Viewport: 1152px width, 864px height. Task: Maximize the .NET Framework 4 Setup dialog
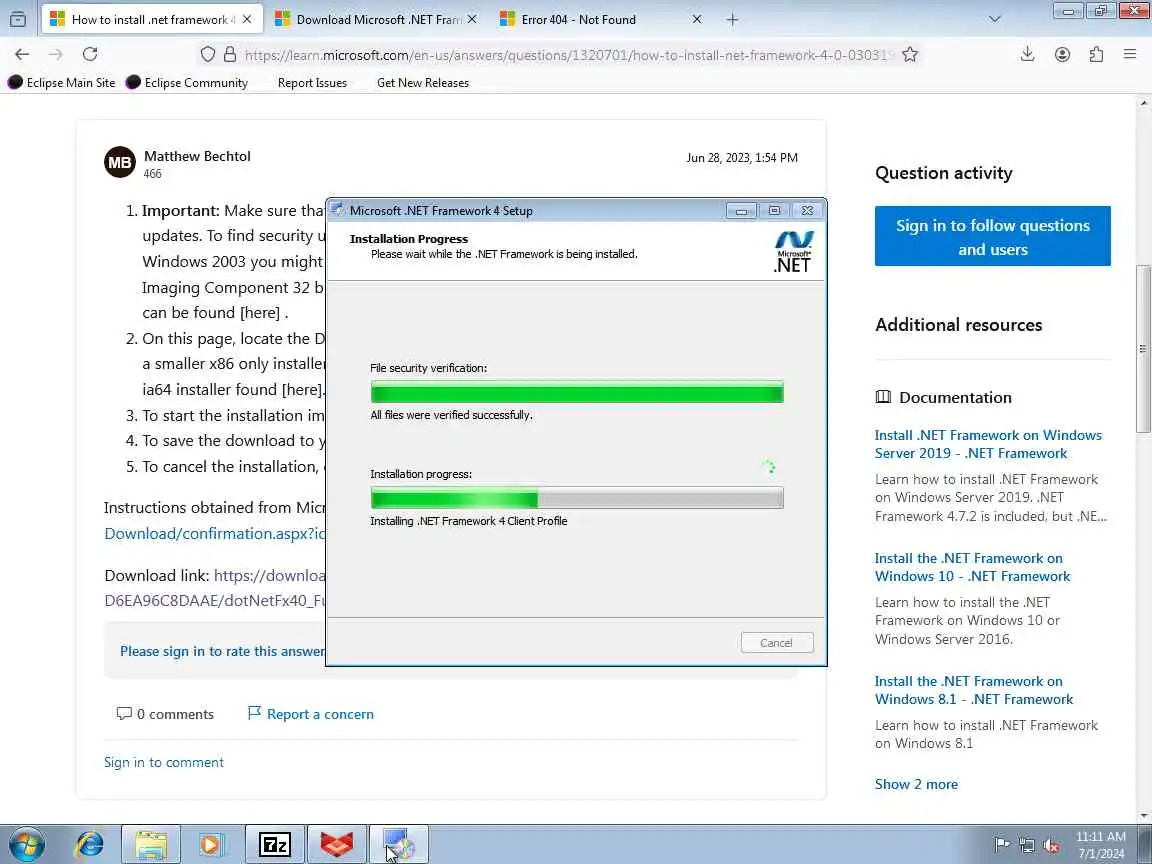pos(774,211)
